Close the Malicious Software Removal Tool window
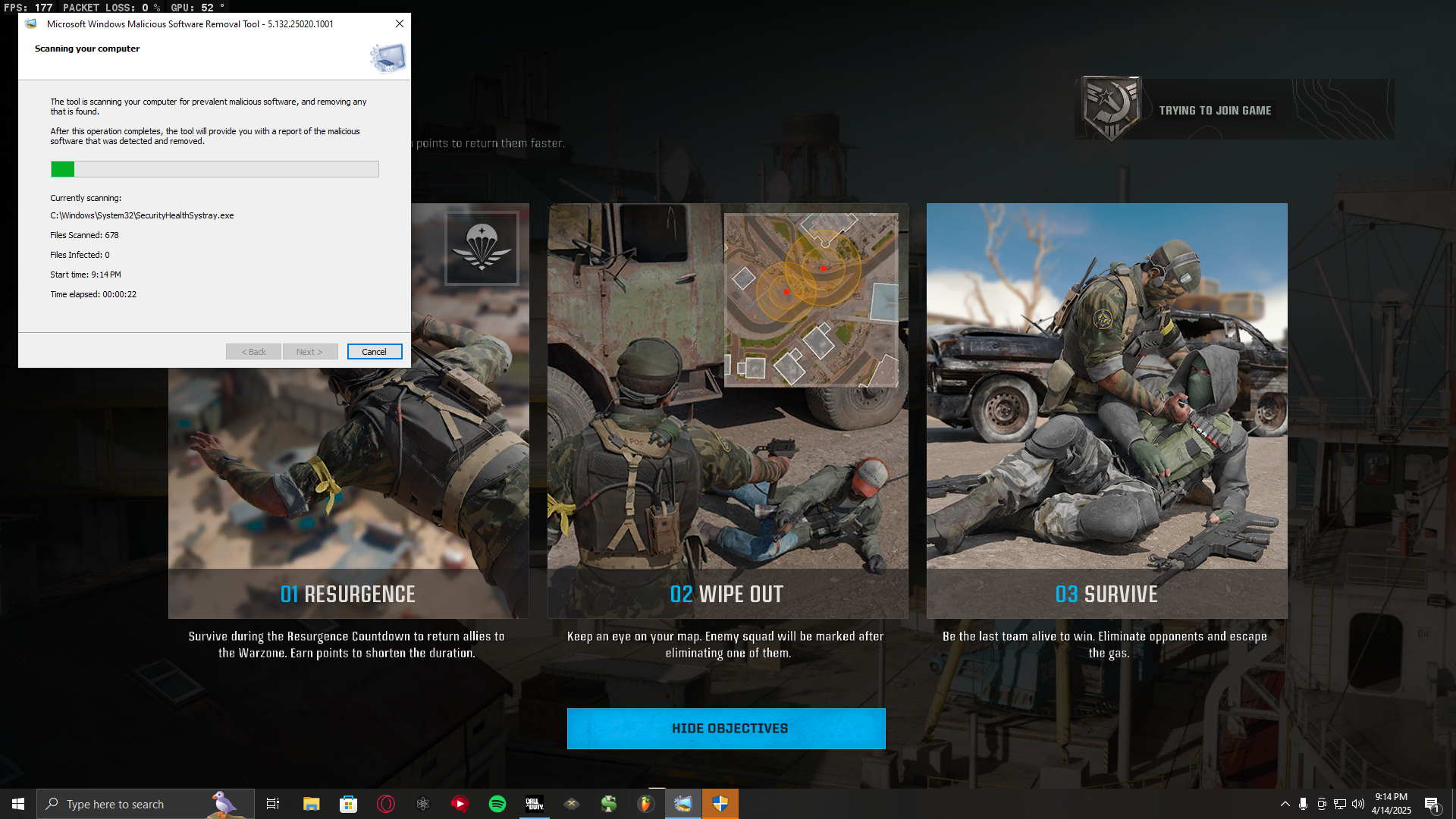 pyautogui.click(x=399, y=24)
